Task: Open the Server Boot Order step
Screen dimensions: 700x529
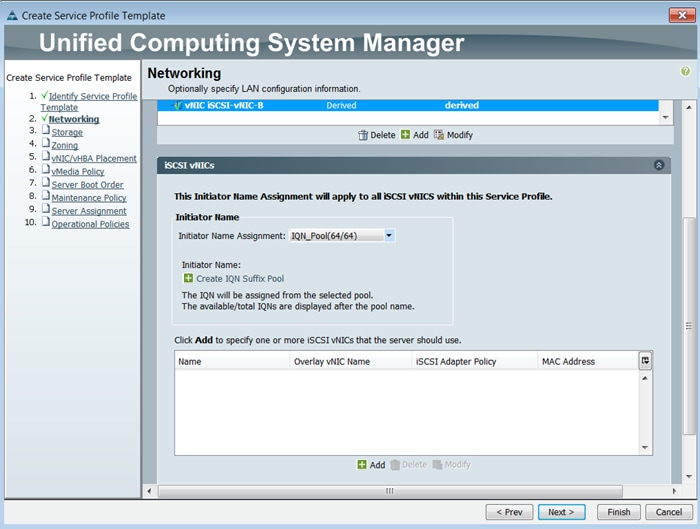Action: tap(88, 184)
